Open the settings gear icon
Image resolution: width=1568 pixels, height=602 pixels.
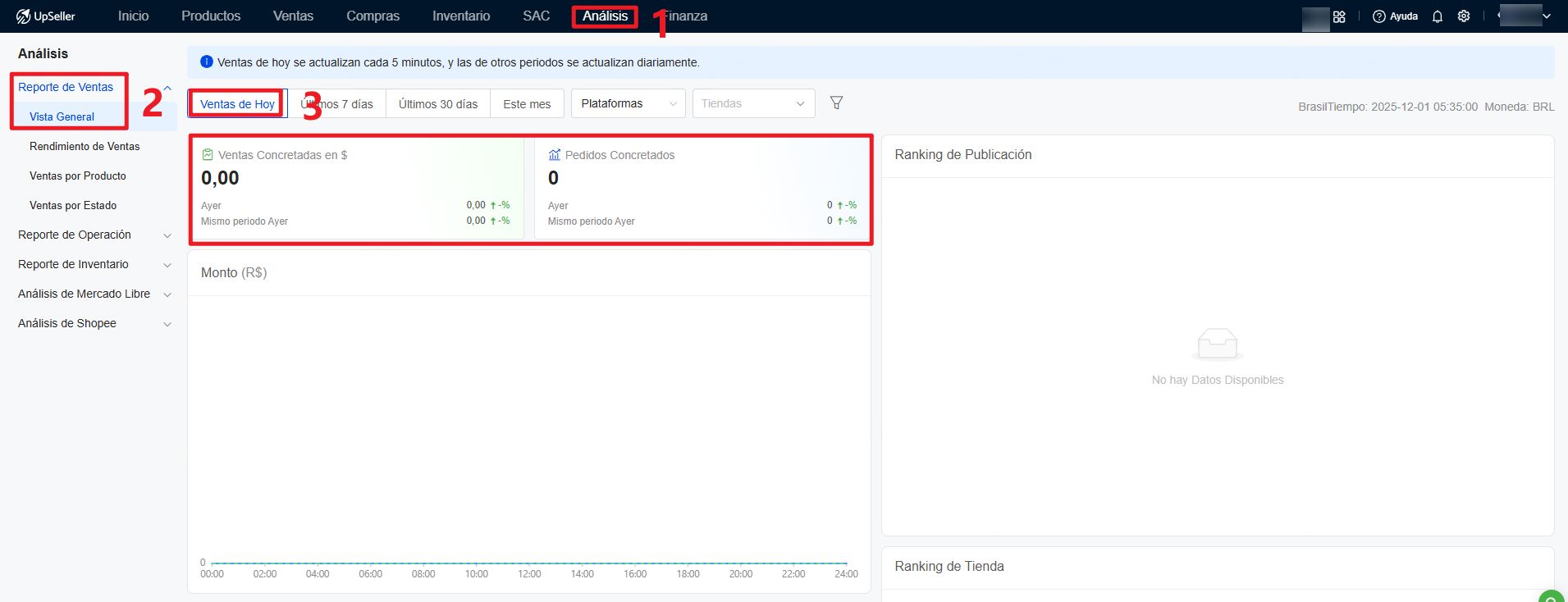[1464, 16]
